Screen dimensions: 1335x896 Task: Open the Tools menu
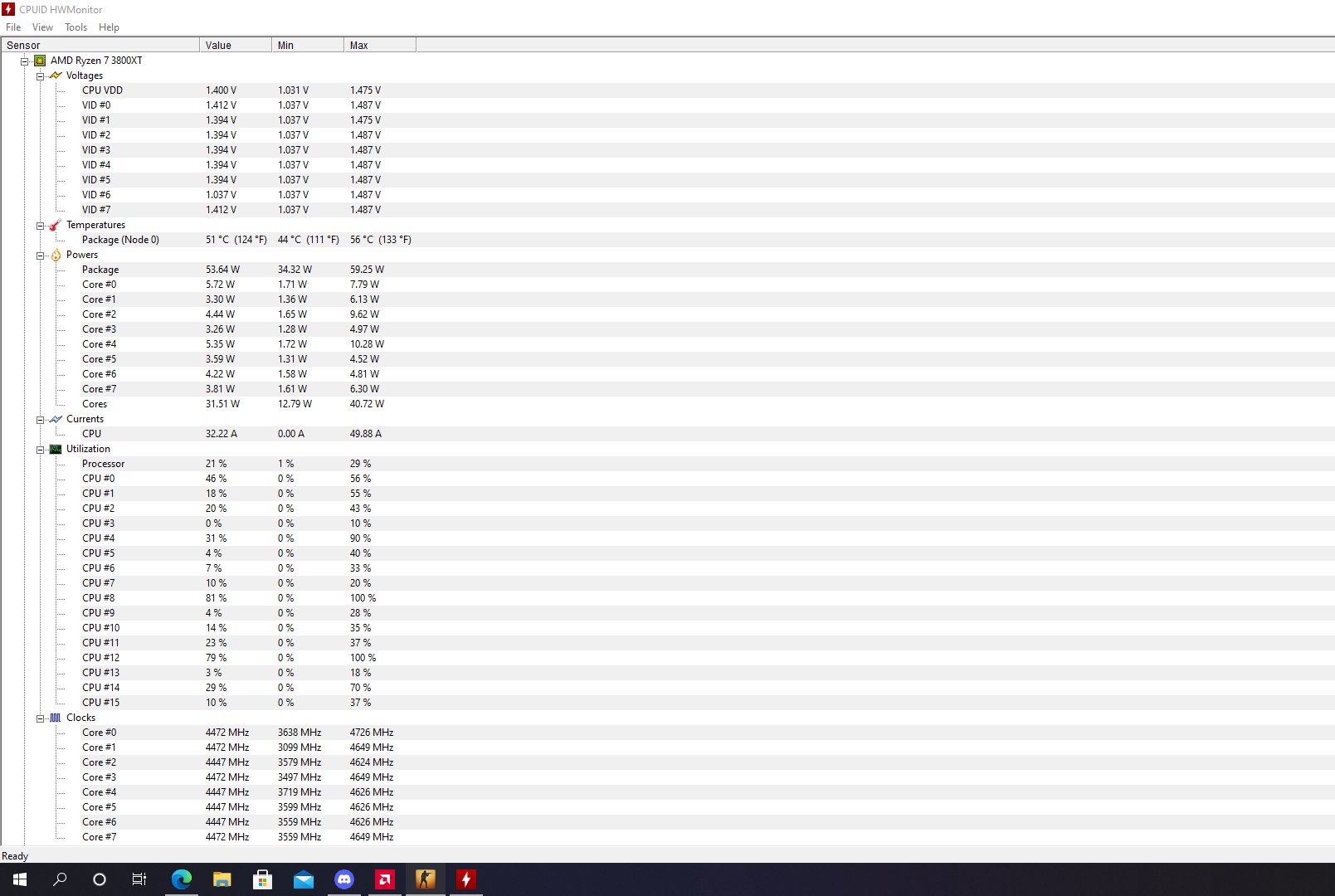[x=76, y=27]
